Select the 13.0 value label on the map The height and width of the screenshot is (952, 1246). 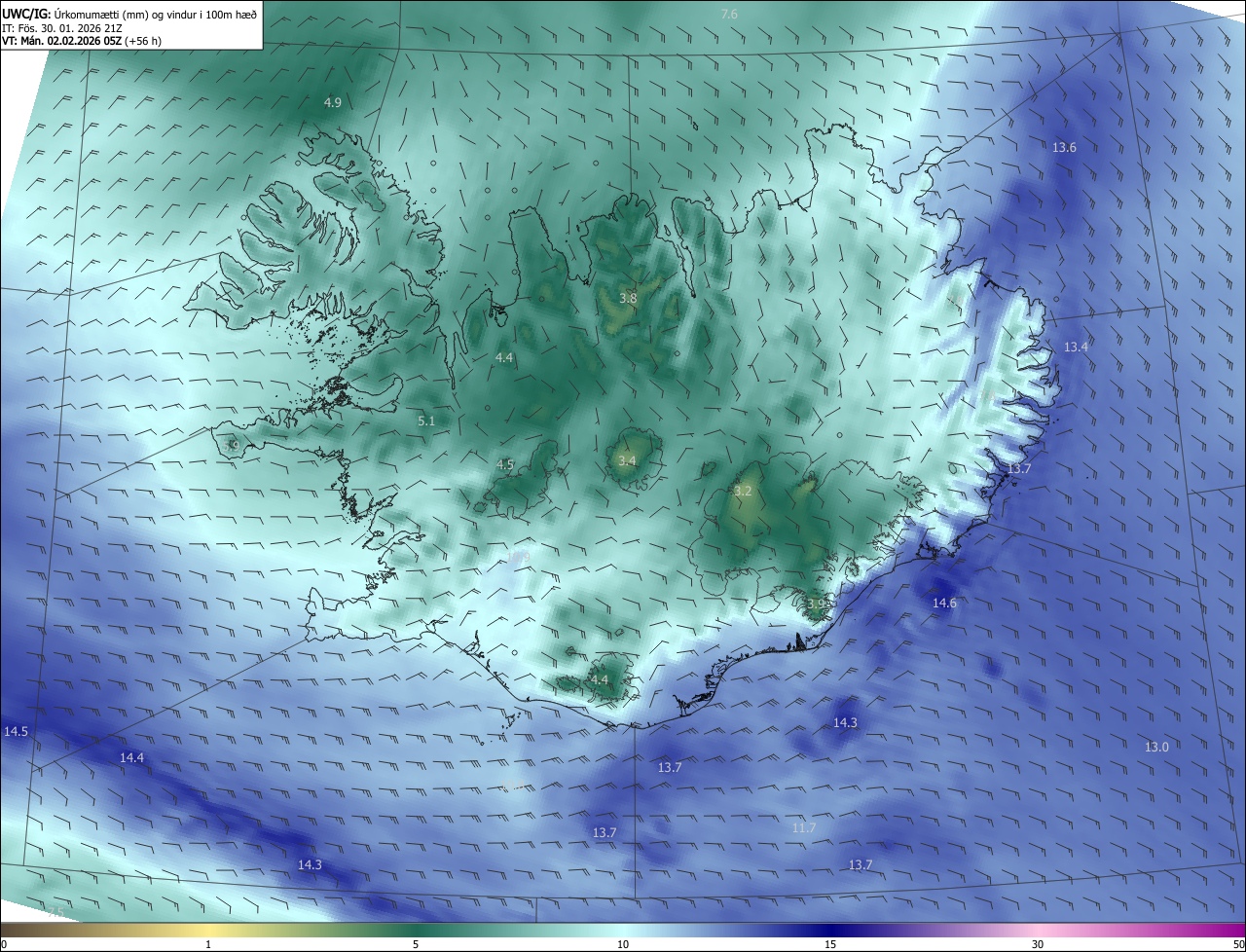coord(1156,747)
